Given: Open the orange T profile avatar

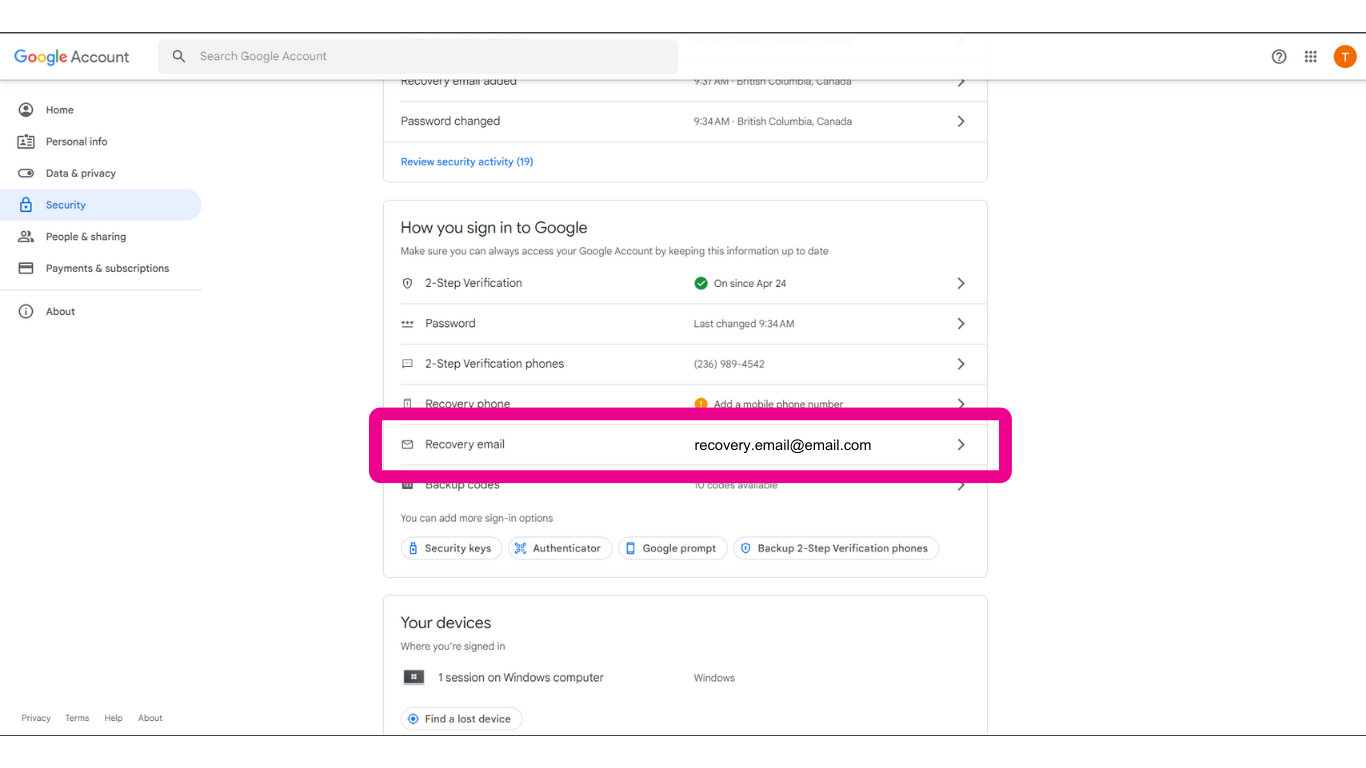Looking at the screenshot, I should [x=1345, y=57].
